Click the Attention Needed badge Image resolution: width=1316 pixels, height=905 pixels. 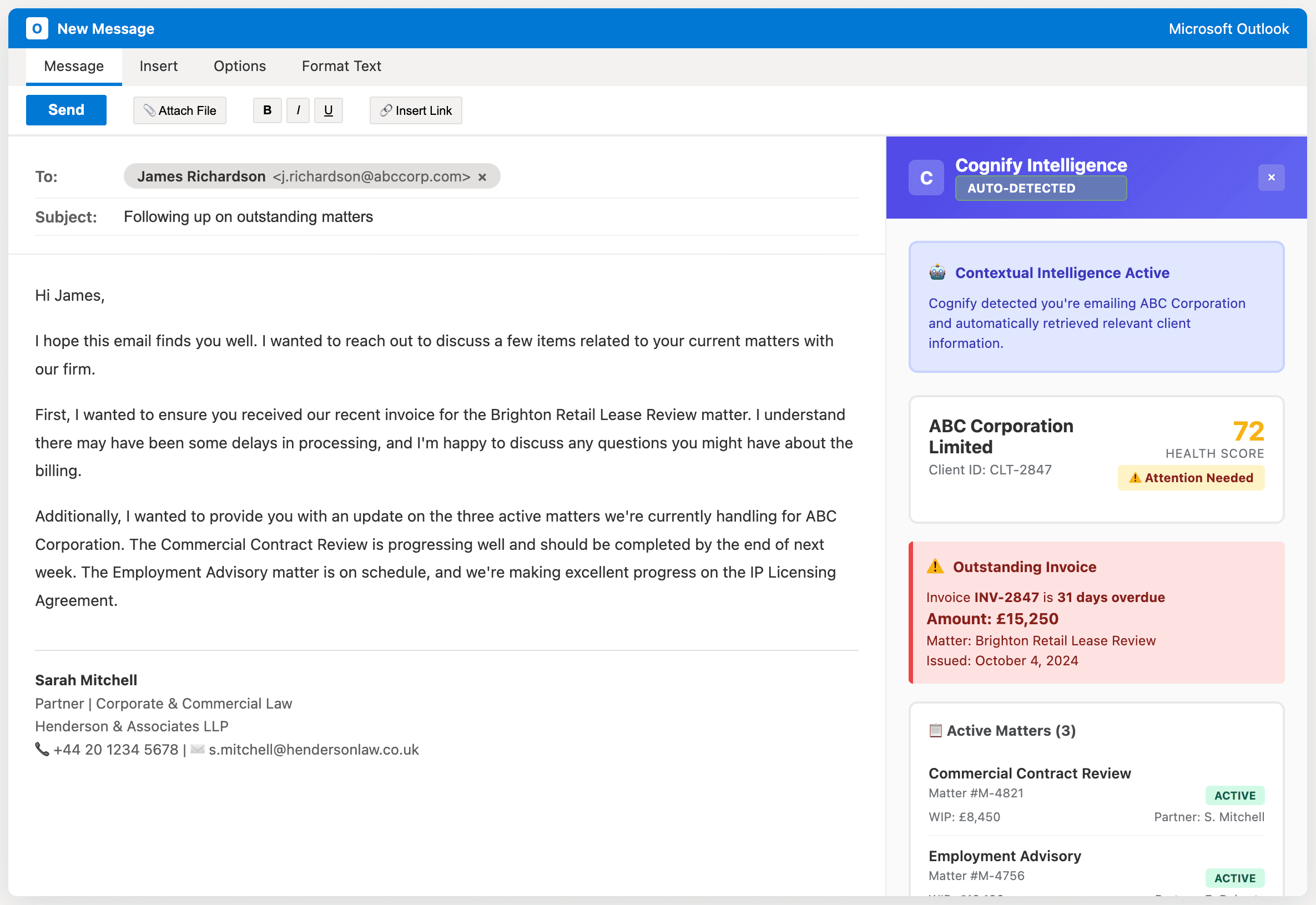pyautogui.click(x=1191, y=477)
